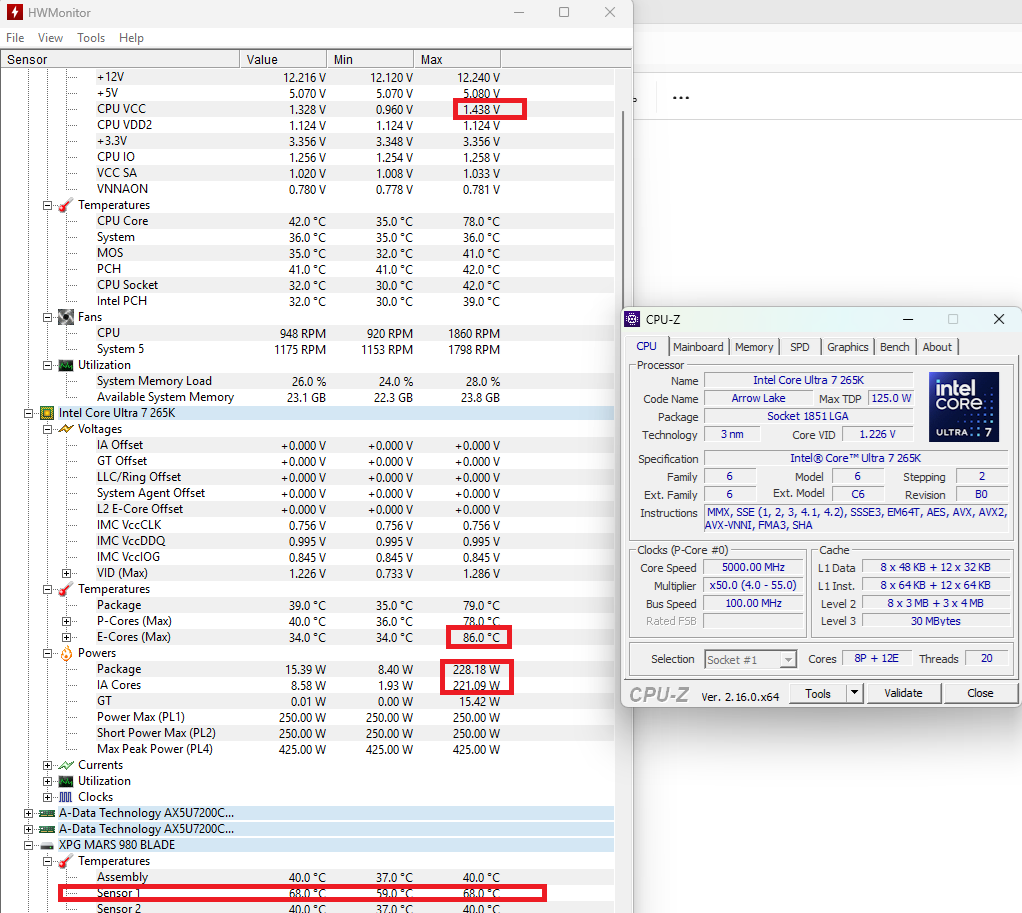Collapse the XPG MARS 980 BLADE node

(28, 845)
